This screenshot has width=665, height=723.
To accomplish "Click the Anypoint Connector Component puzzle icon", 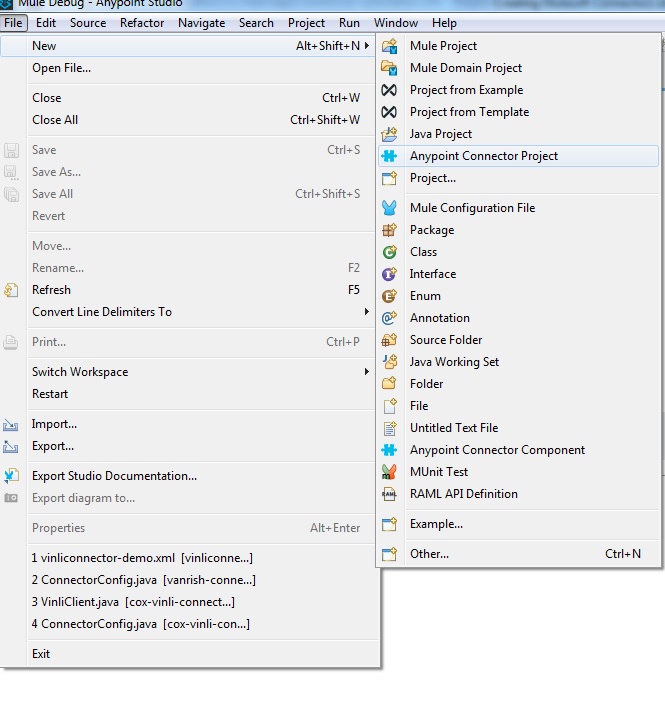I will tap(389, 450).
